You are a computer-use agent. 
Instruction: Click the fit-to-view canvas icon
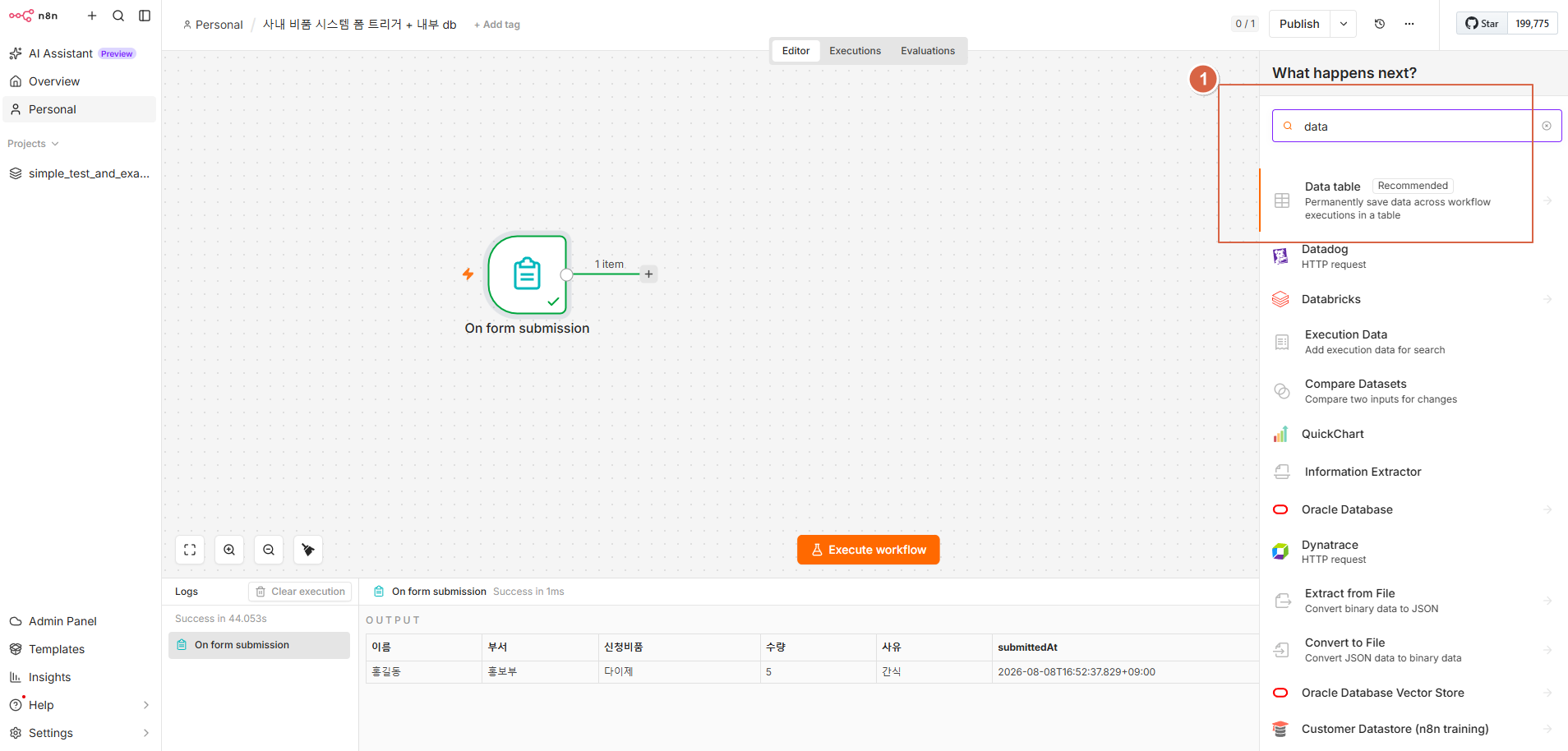pyautogui.click(x=190, y=550)
